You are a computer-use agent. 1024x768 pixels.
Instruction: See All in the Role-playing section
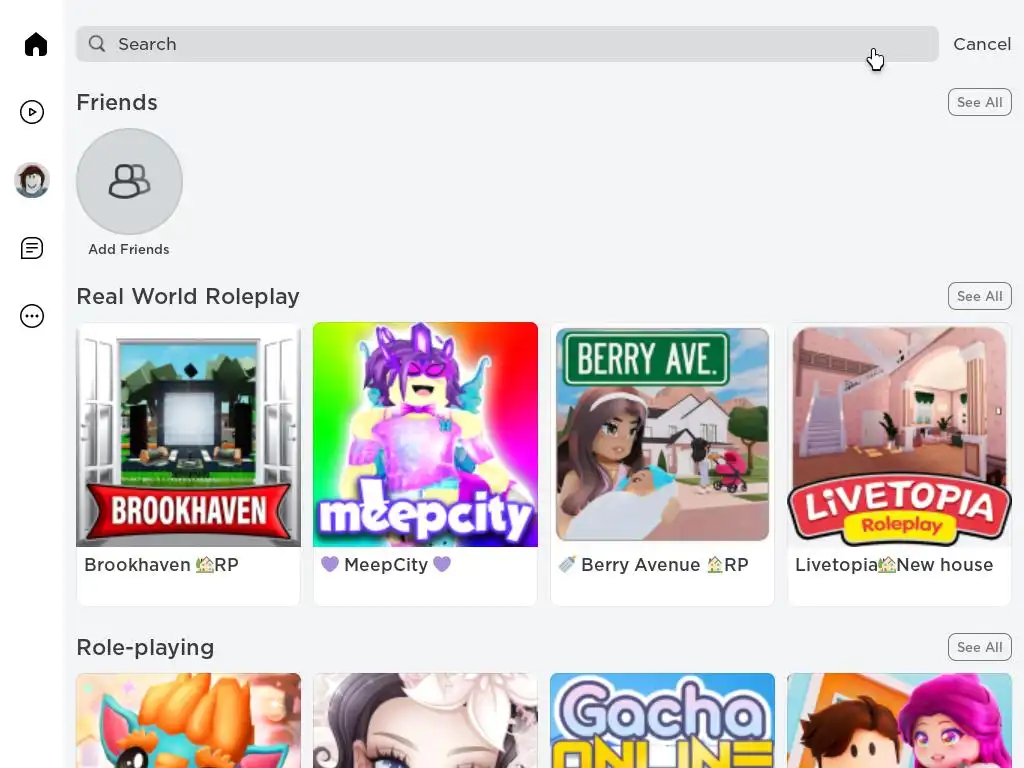[980, 647]
